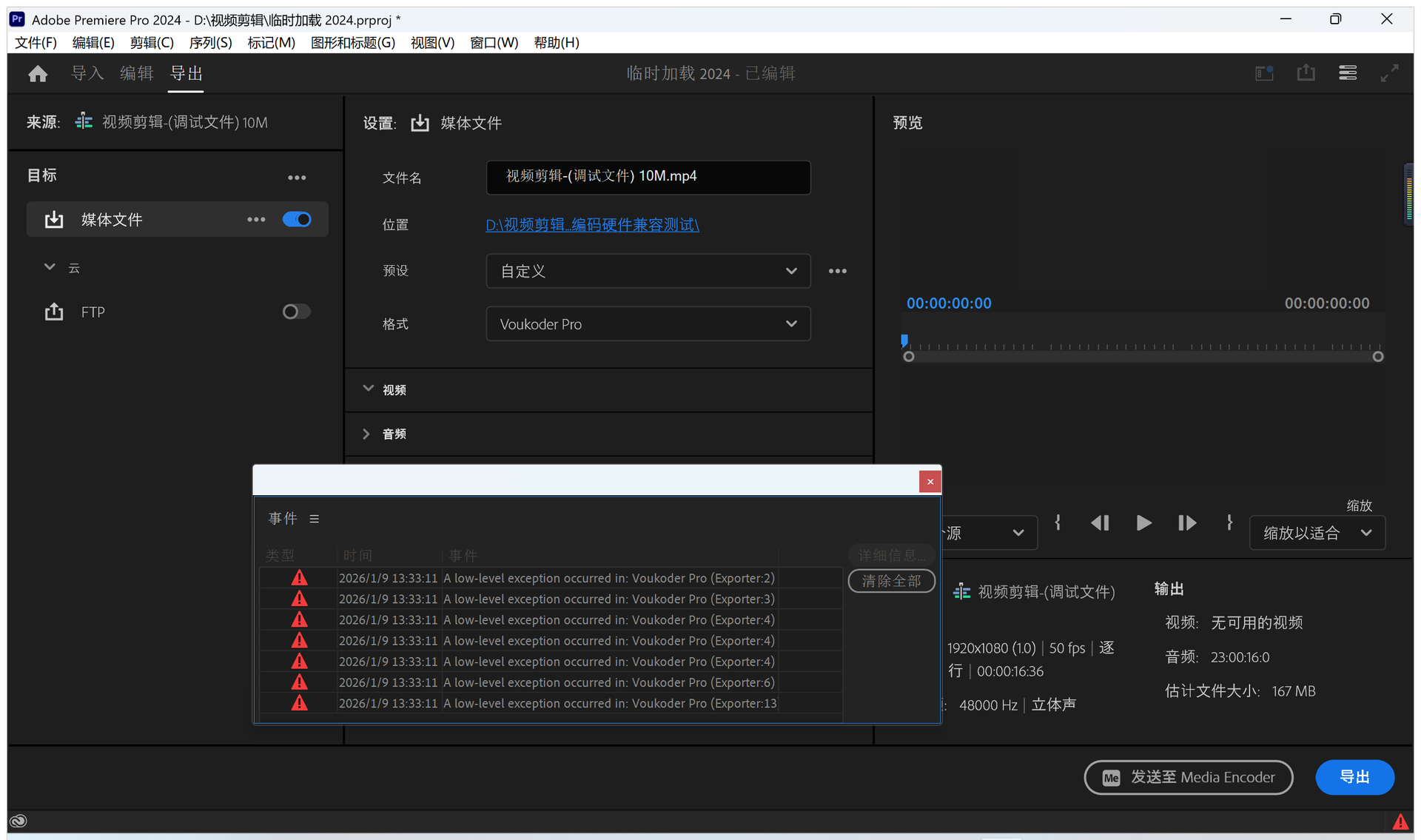Click the blue playhead on preview timeline

[x=904, y=340]
